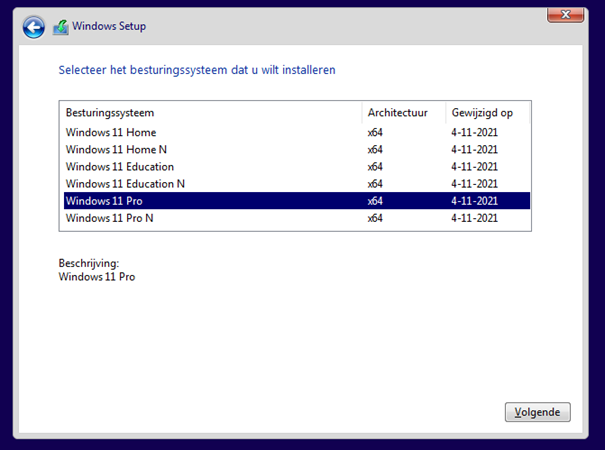
Task: Pick Windows 11 Pro N edition
Action: (x=297, y=218)
